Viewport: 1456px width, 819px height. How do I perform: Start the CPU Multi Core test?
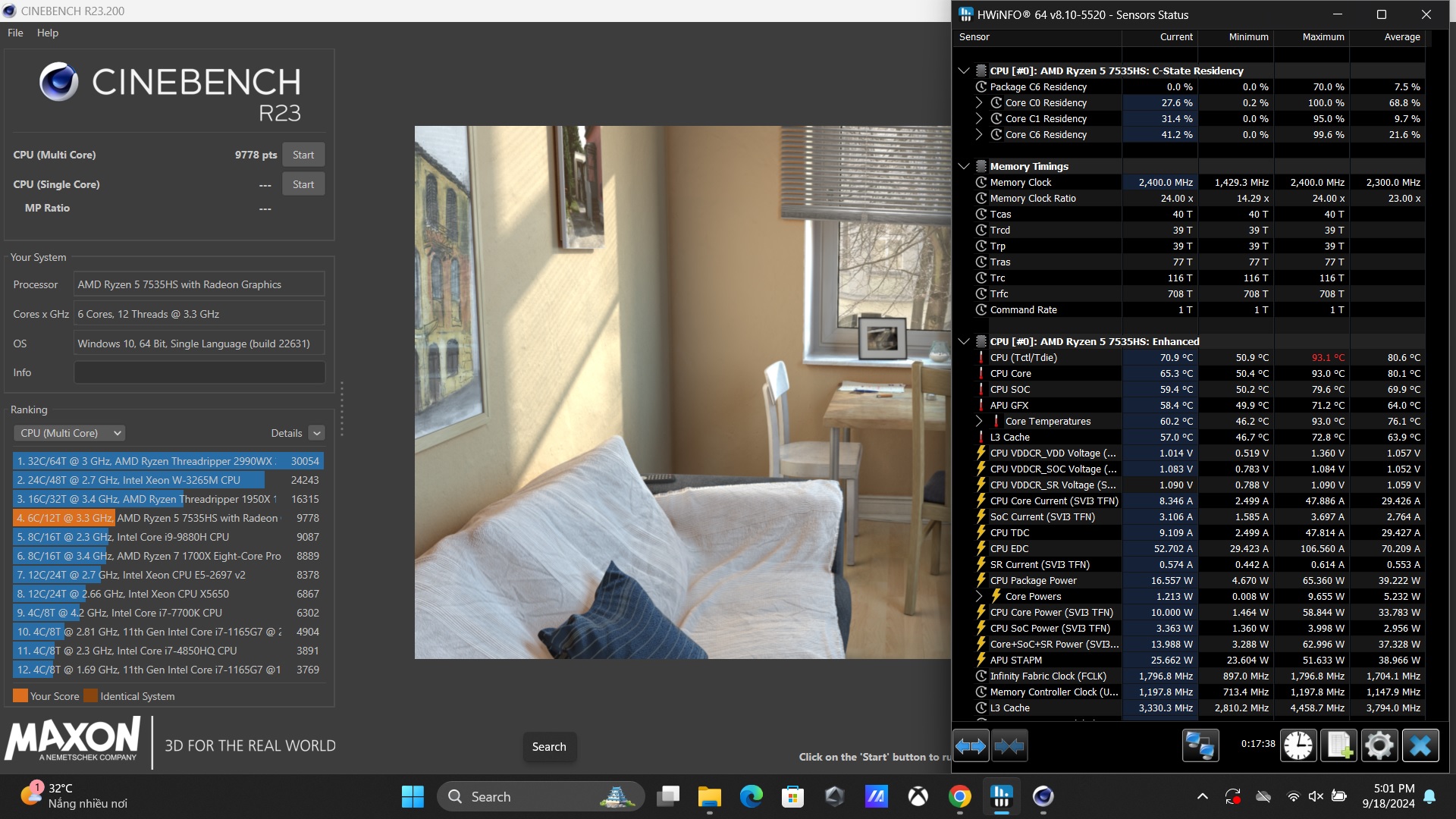[303, 155]
